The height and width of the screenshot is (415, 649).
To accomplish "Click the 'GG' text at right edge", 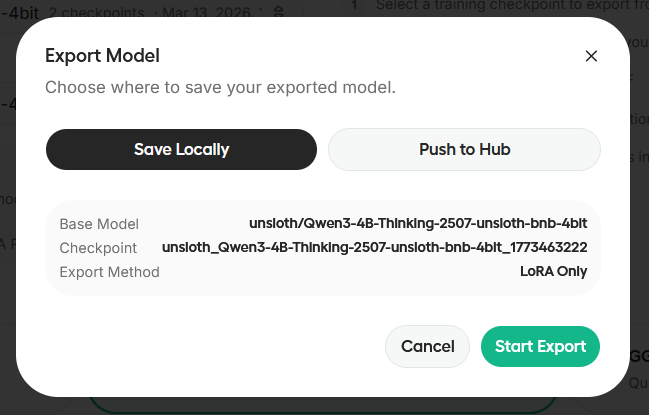I will [x=638, y=357].
